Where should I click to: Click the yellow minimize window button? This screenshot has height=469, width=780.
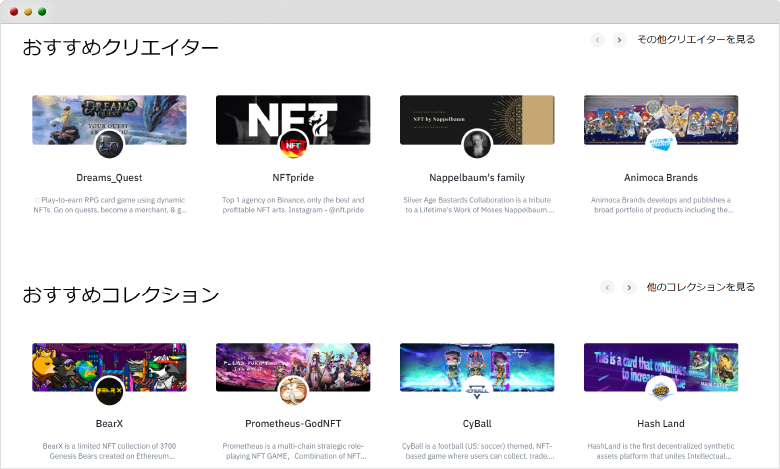[28, 11]
